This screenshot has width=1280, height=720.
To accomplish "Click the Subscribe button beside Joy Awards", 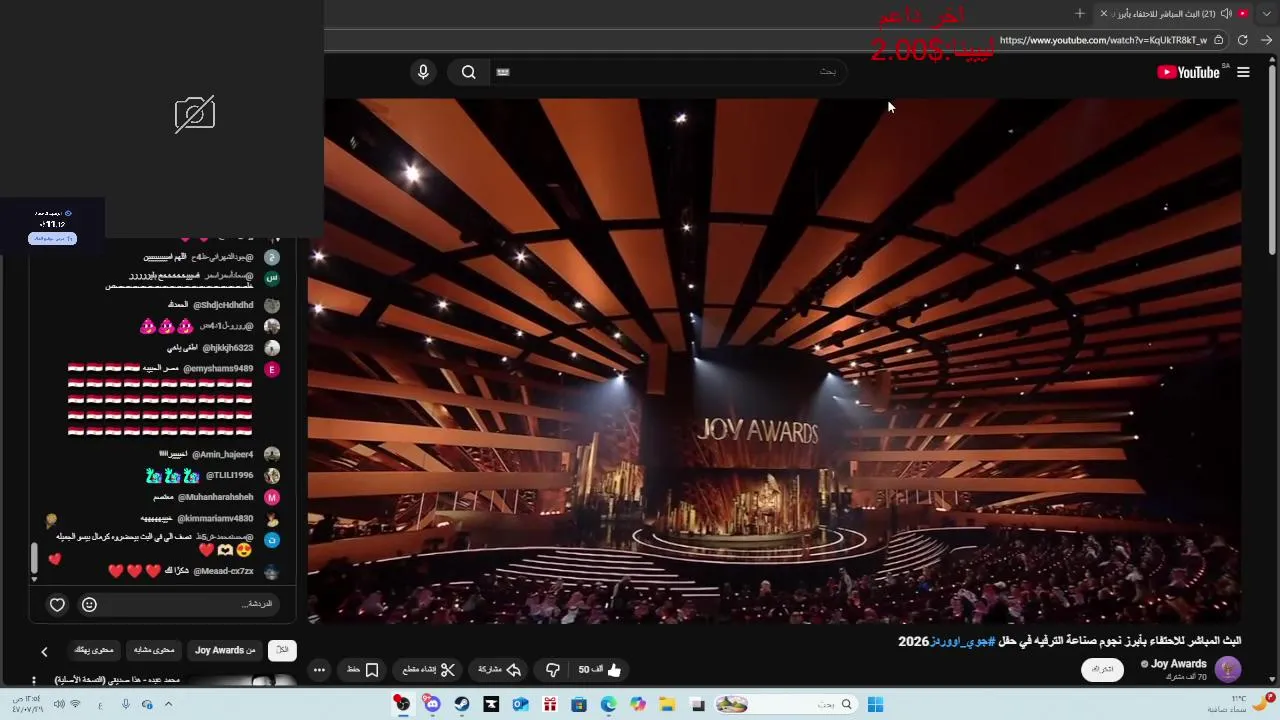I will 1103,669.
